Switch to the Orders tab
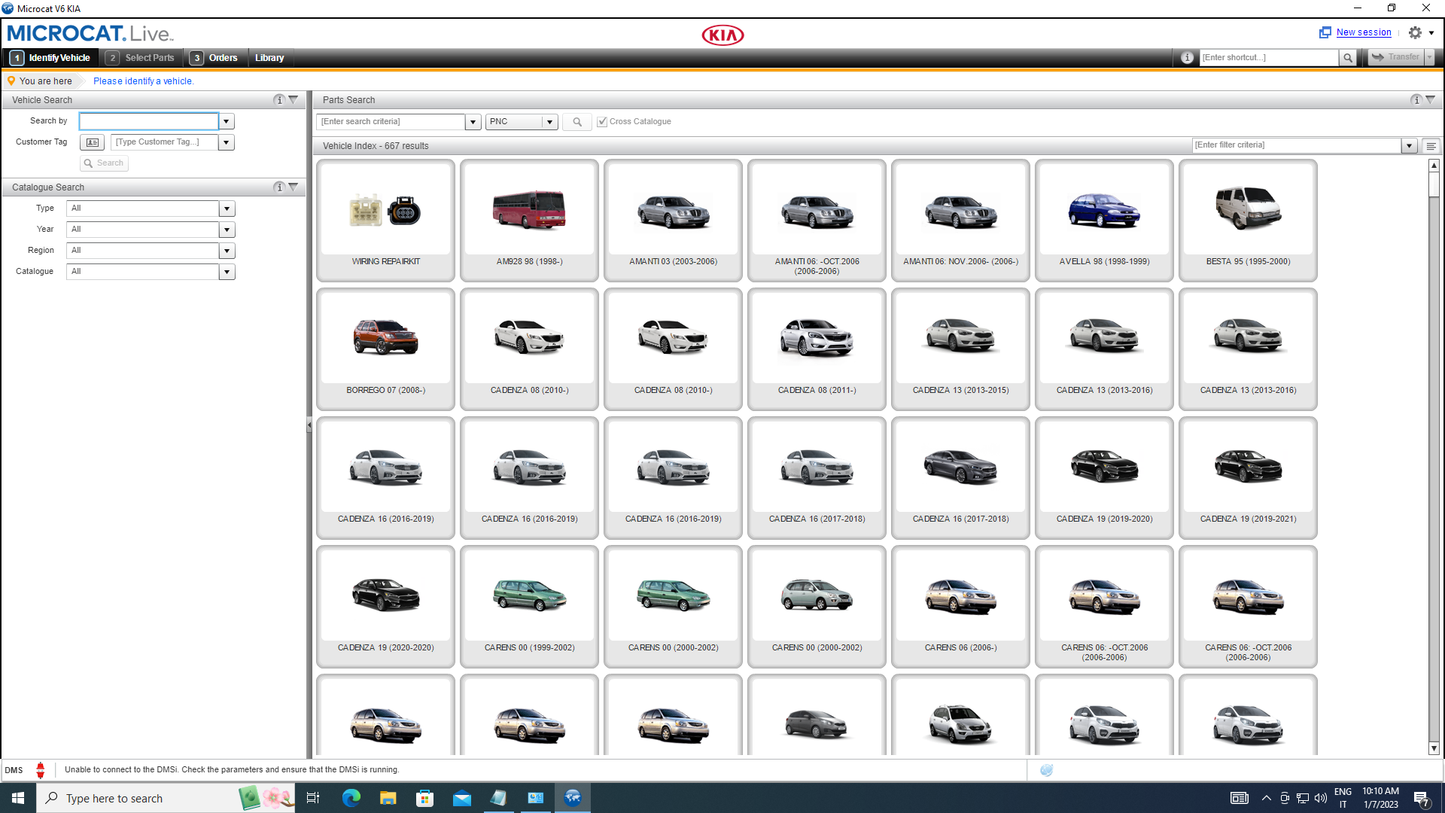1445x813 pixels. click(214, 58)
